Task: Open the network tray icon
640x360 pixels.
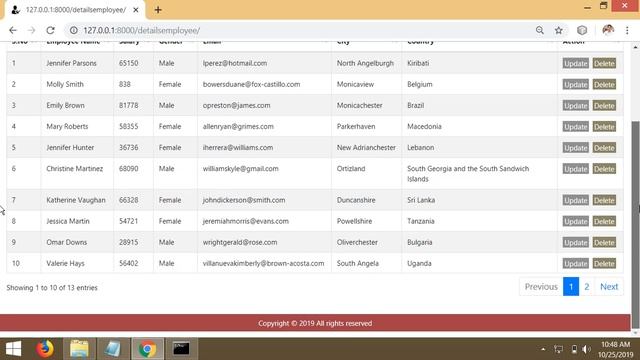Action: [x=558, y=349]
